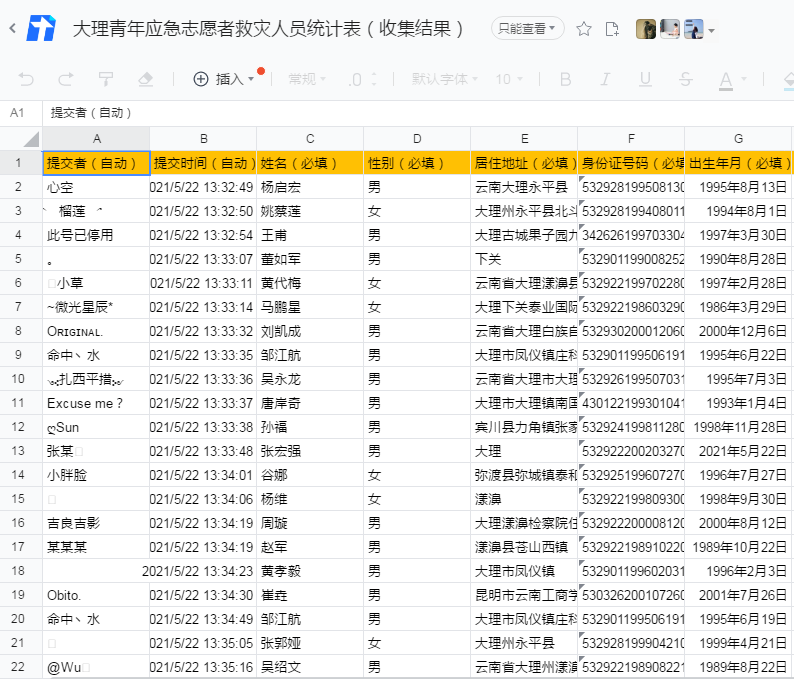This screenshot has width=794, height=679.
Task: Click the Tencent Docs logo icon
Action: 41,29
